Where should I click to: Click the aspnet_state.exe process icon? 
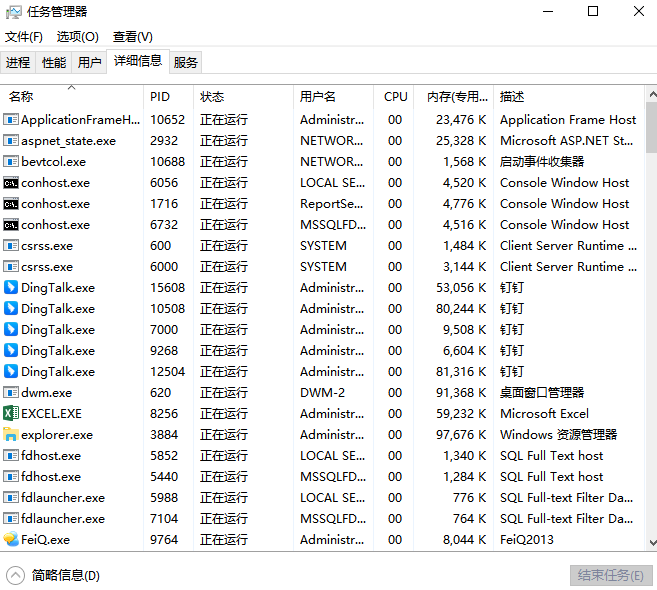pyautogui.click(x=11, y=140)
